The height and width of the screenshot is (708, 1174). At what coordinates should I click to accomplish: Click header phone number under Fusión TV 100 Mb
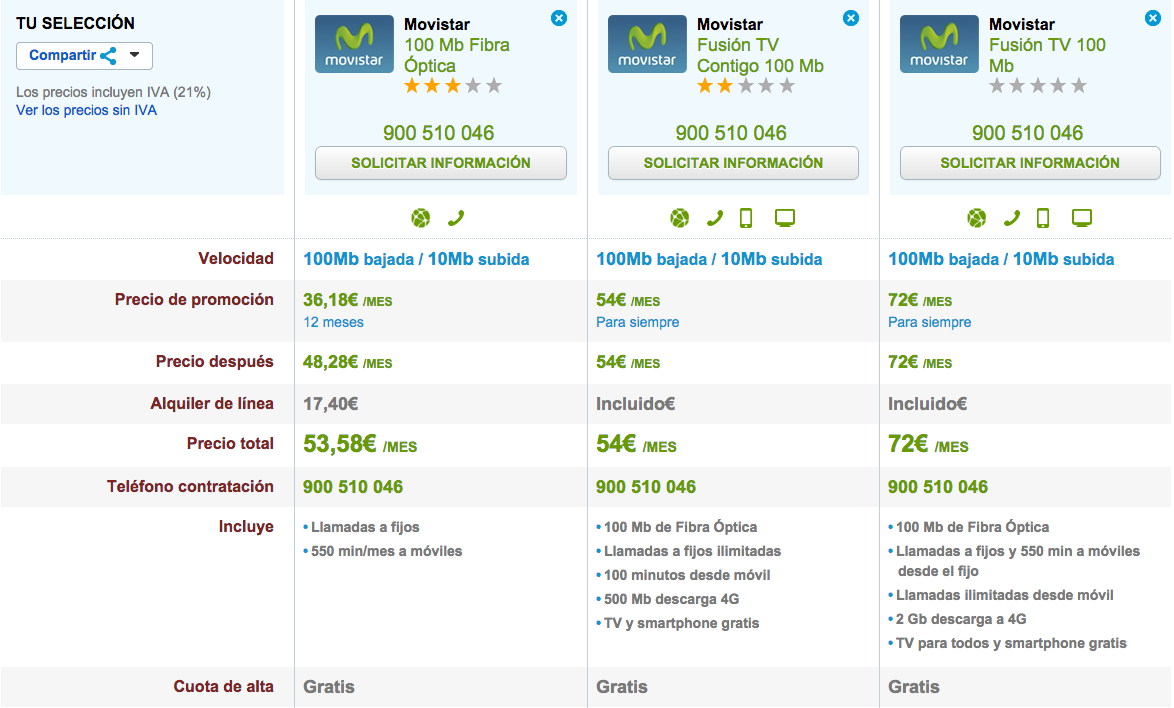point(1027,132)
